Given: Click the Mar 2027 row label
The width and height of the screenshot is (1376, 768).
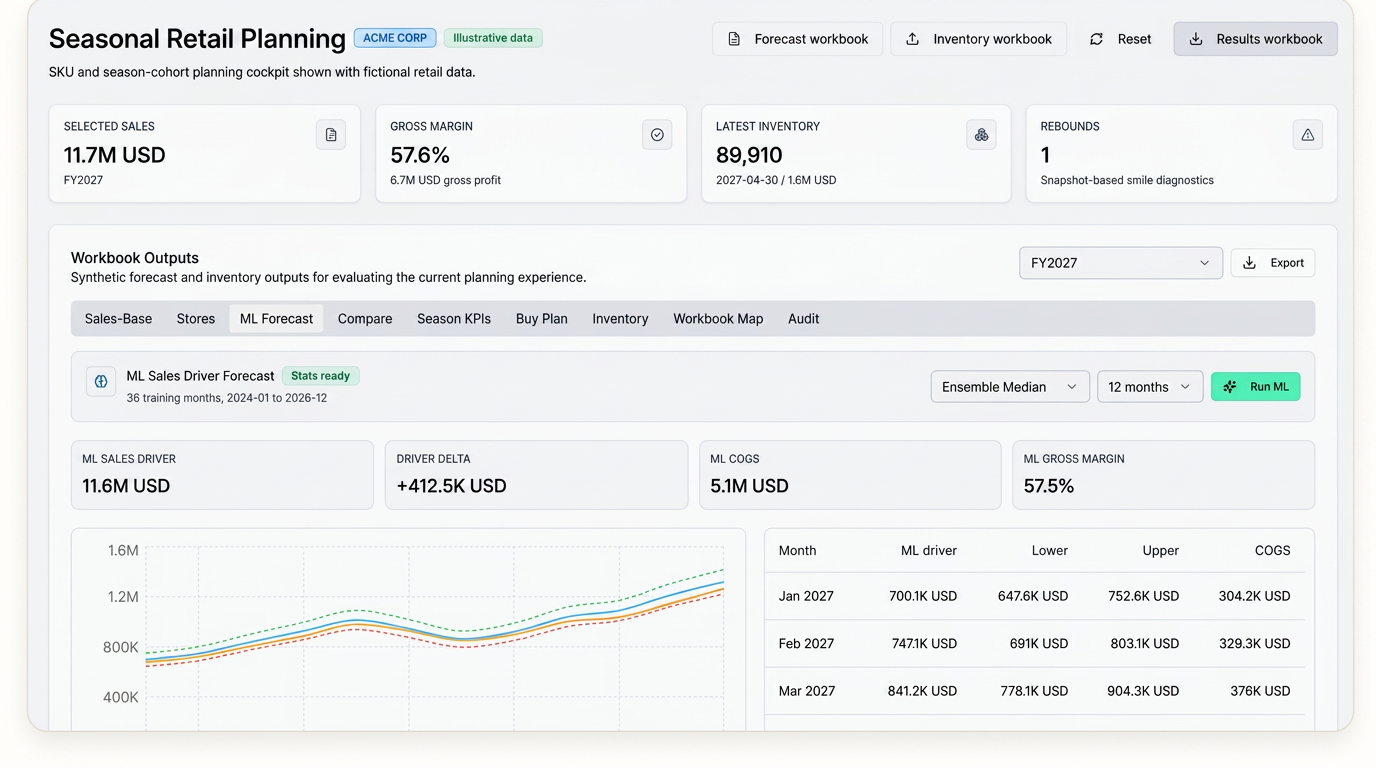Looking at the screenshot, I should click(806, 691).
